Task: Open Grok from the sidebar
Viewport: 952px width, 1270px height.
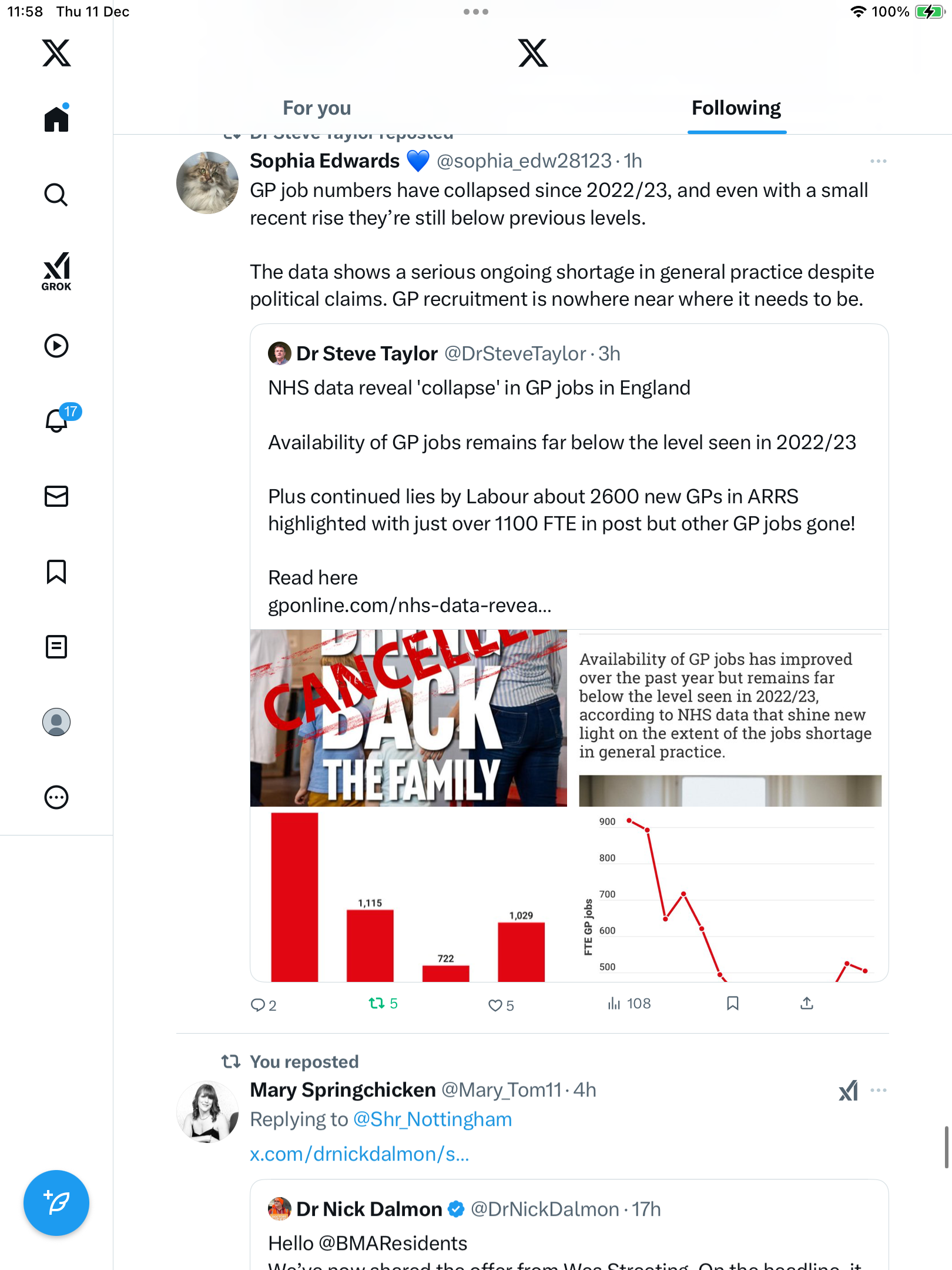Action: coord(56,271)
